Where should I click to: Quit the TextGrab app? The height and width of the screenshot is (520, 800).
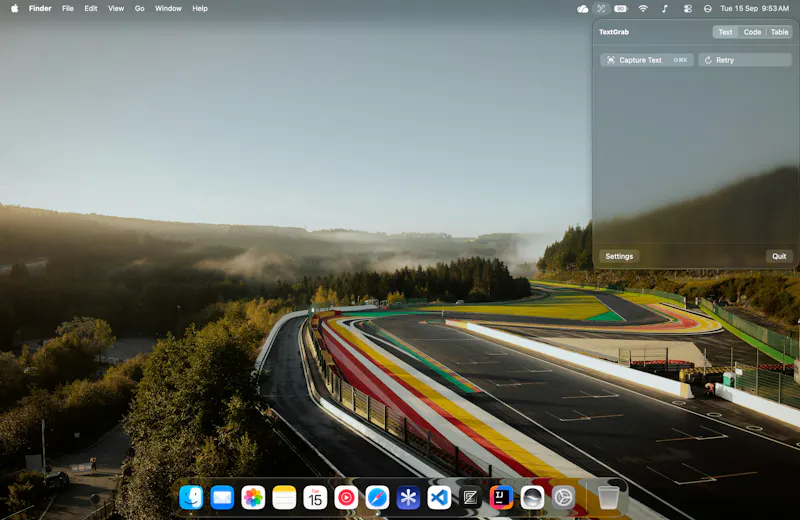[779, 256]
